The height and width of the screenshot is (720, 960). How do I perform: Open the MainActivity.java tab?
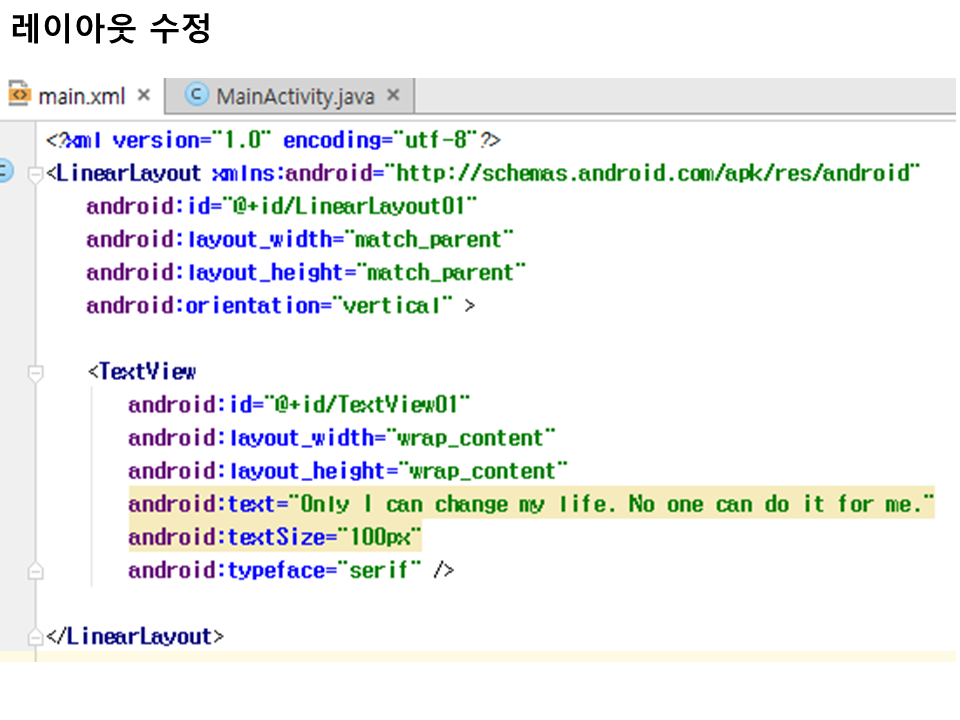click(295, 96)
